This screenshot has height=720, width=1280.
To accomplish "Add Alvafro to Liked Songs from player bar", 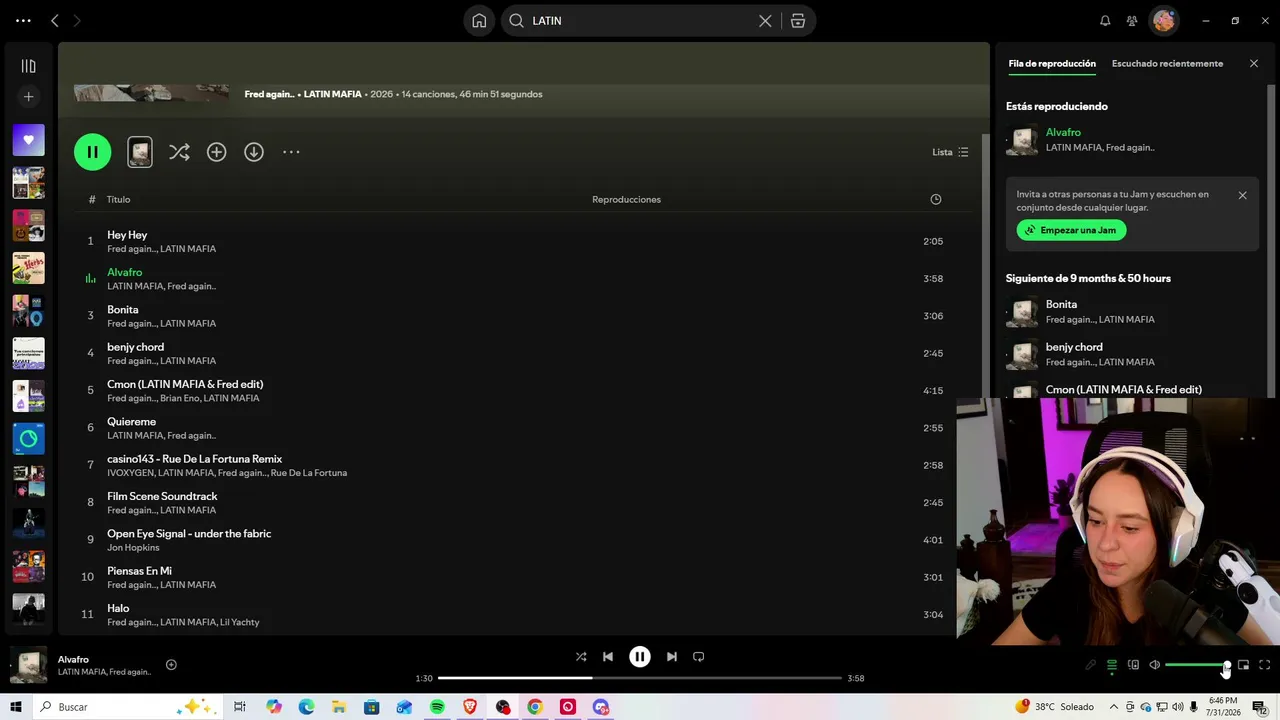I will [171, 665].
